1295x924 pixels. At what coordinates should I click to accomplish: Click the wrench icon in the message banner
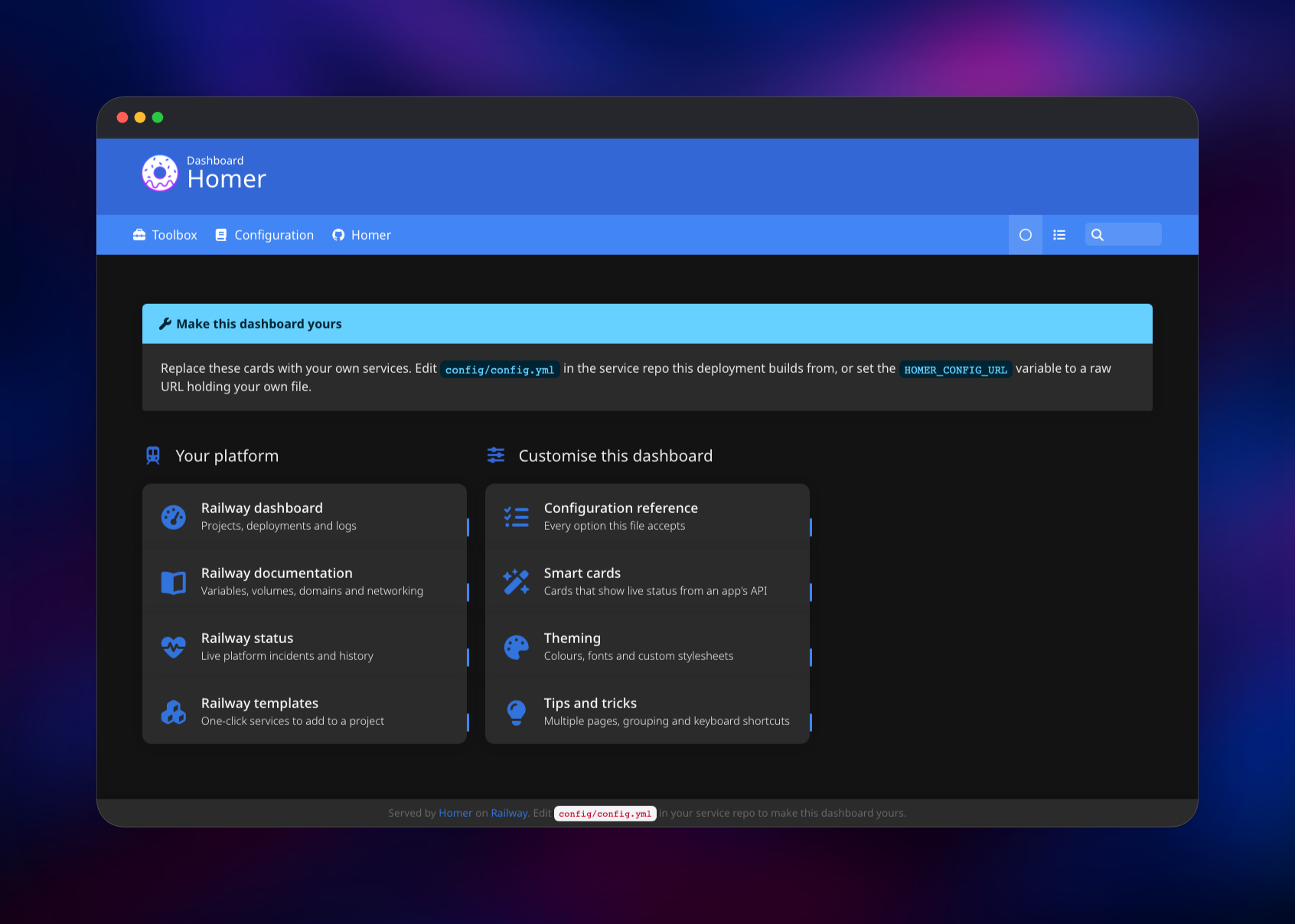165,324
